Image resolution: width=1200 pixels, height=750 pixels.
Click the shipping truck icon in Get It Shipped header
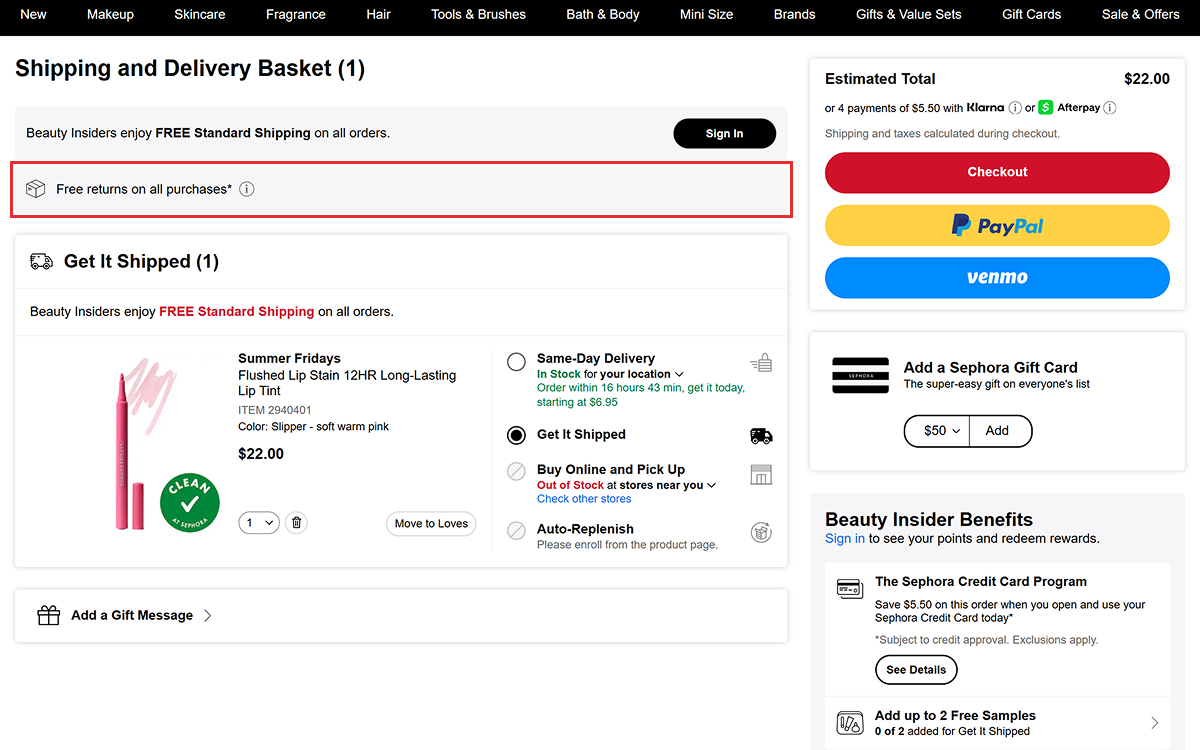(x=41, y=261)
